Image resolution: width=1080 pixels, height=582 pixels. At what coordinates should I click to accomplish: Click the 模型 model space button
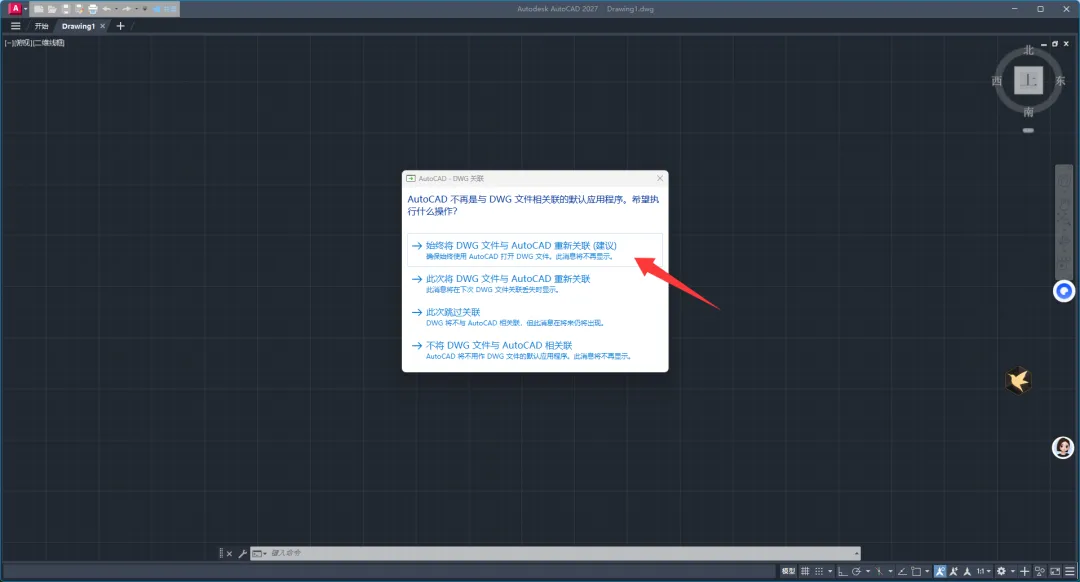coord(789,571)
